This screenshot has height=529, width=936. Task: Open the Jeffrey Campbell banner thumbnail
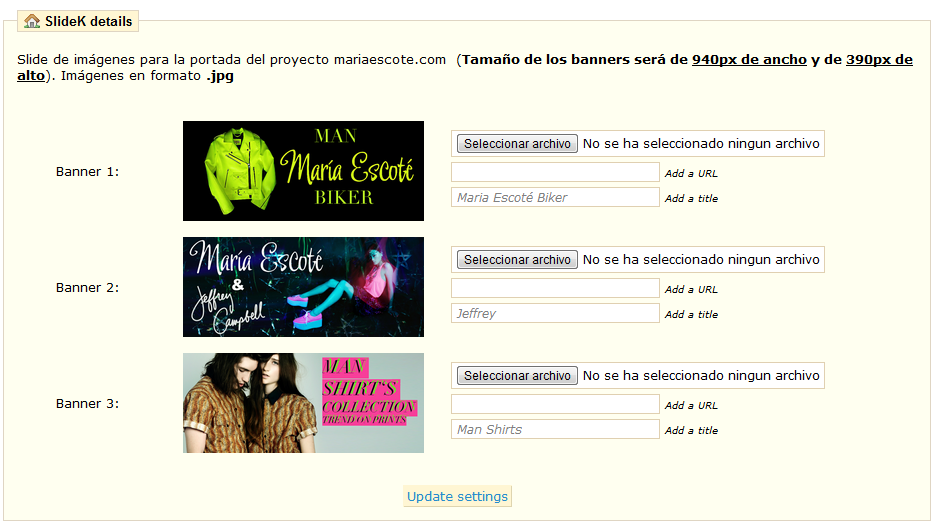pyautogui.click(x=303, y=287)
